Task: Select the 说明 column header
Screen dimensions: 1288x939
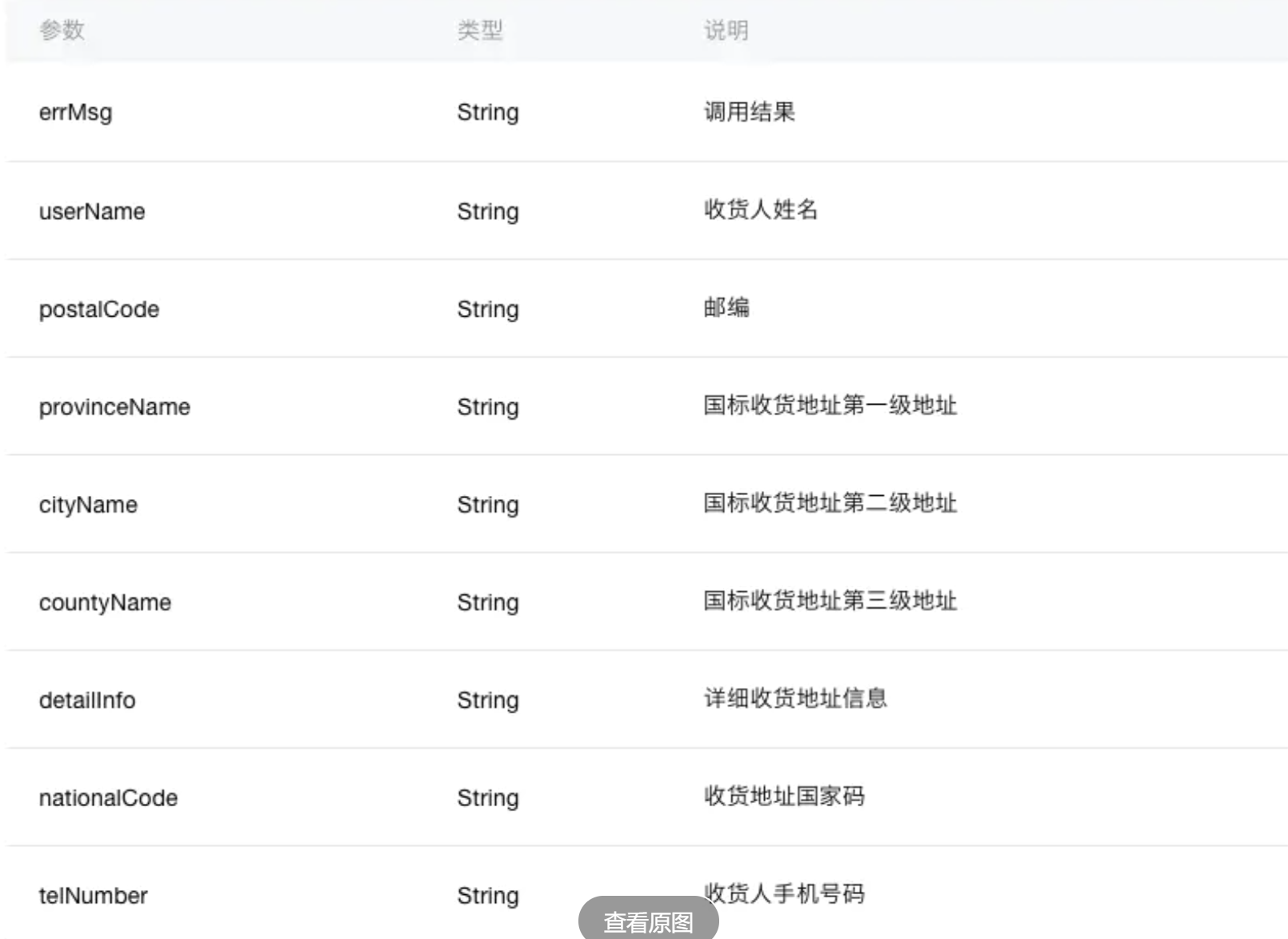Action: (726, 30)
